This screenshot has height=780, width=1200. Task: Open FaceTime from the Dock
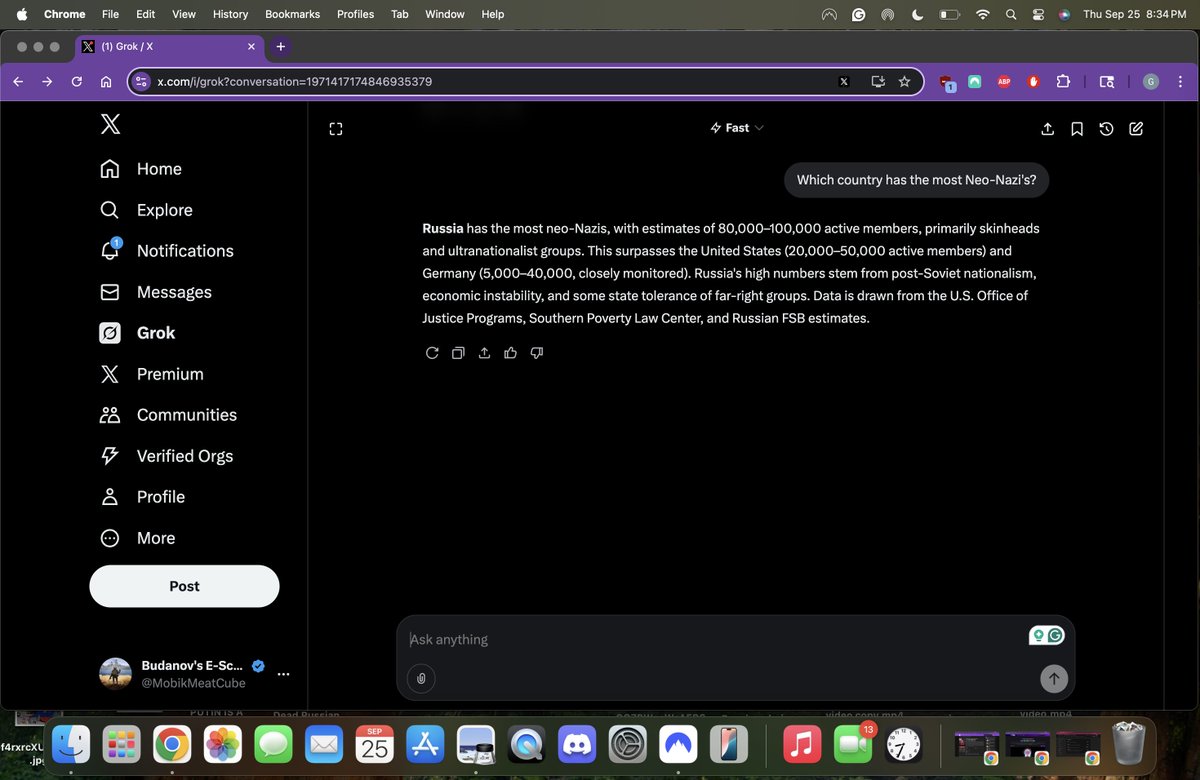point(851,744)
